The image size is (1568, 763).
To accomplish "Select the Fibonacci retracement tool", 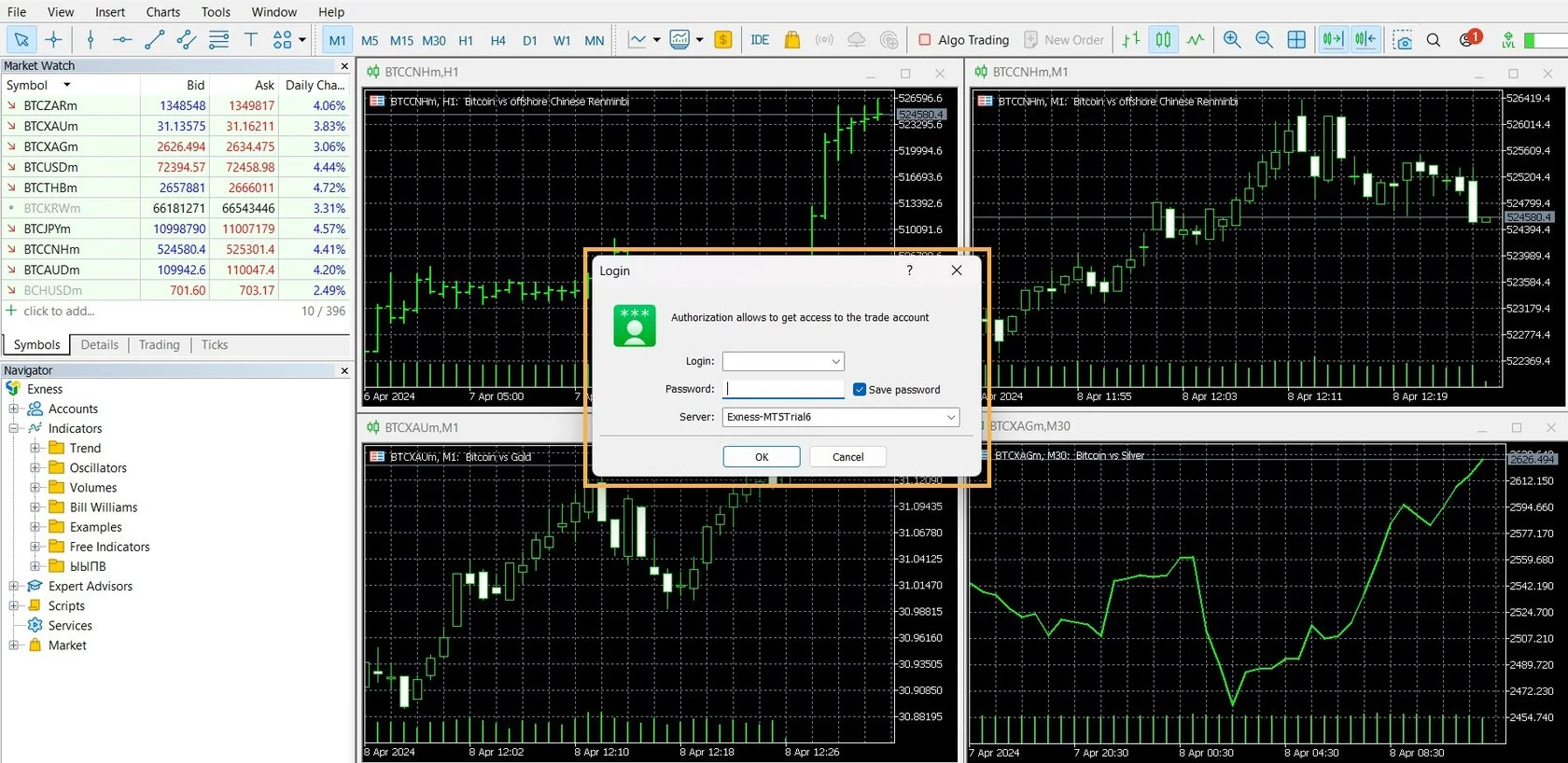I will [219, 39].
